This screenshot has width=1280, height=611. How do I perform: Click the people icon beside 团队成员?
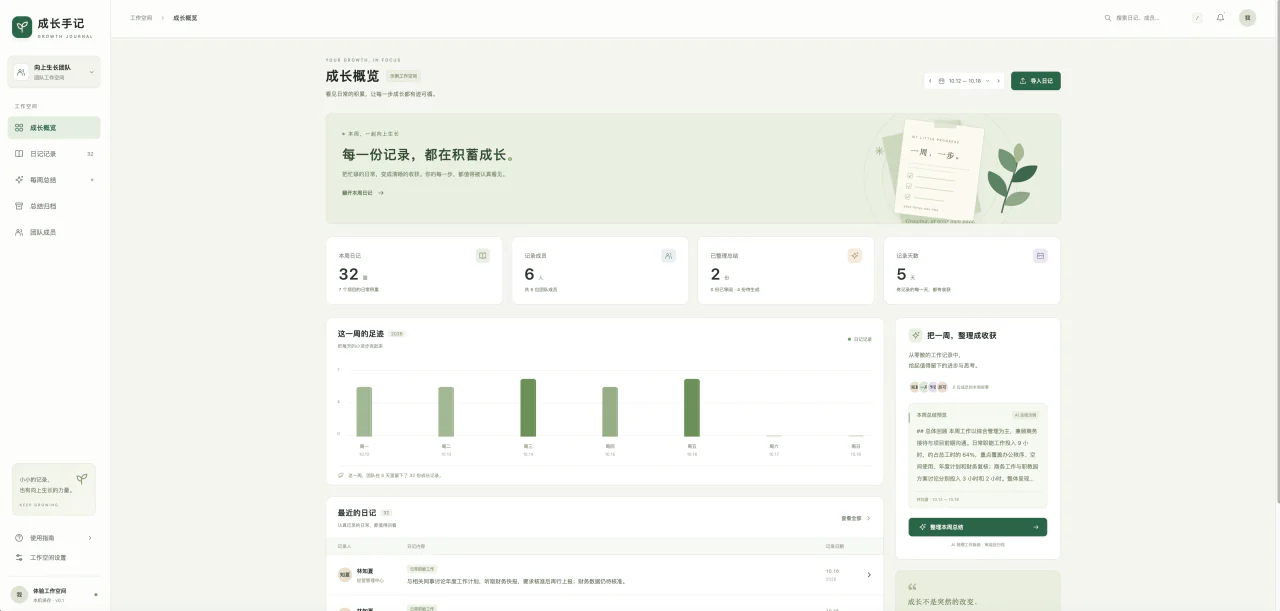pos(19,232)
